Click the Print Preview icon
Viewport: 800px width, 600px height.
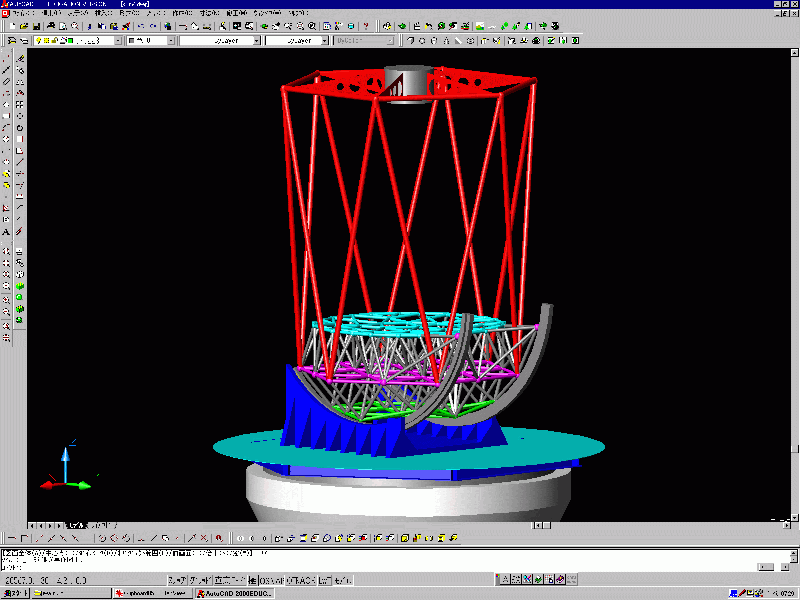point(63,26)
